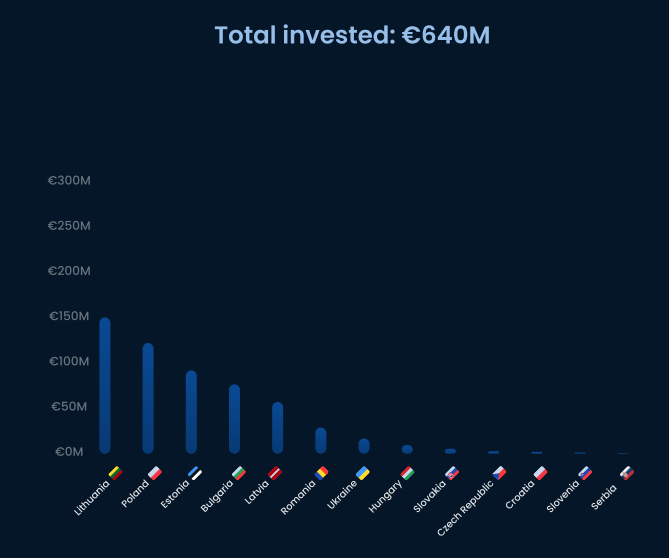The width and height of the screenshot is (669, 558).
Task: Click the Bulgaria investment bar
Action: point(234,419)
